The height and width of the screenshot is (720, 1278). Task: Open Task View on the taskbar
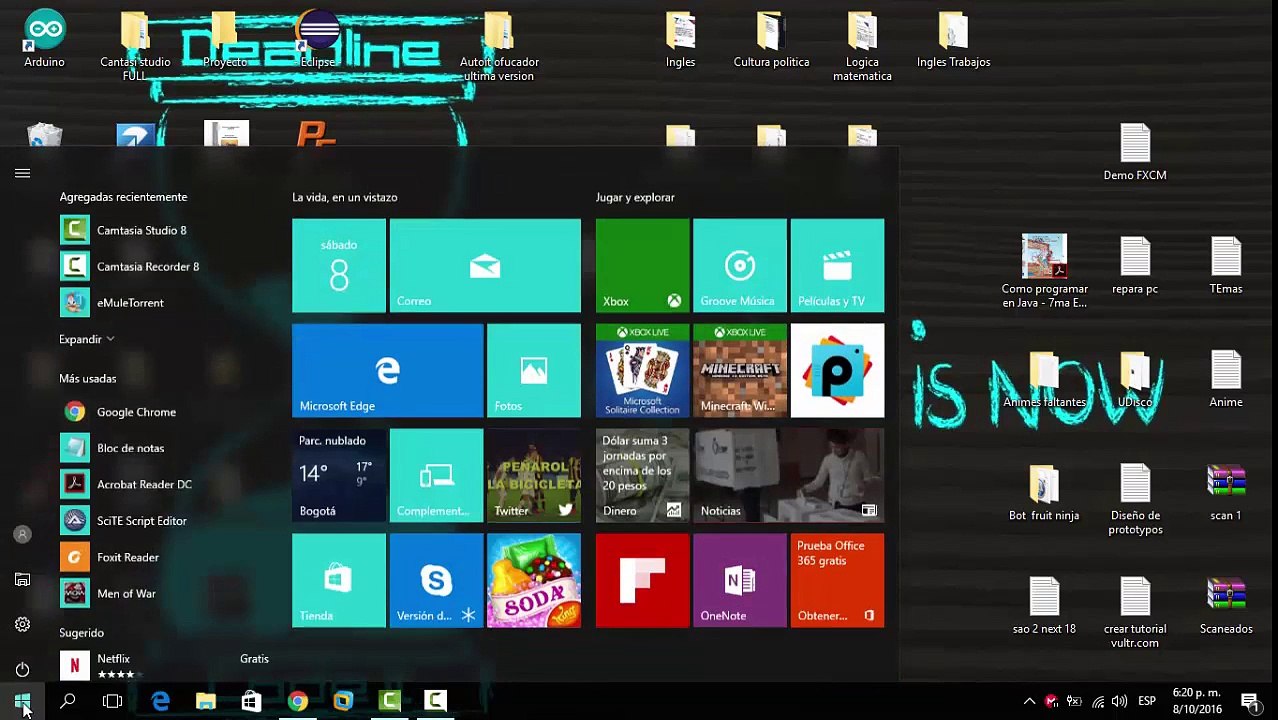click(112, 701)
